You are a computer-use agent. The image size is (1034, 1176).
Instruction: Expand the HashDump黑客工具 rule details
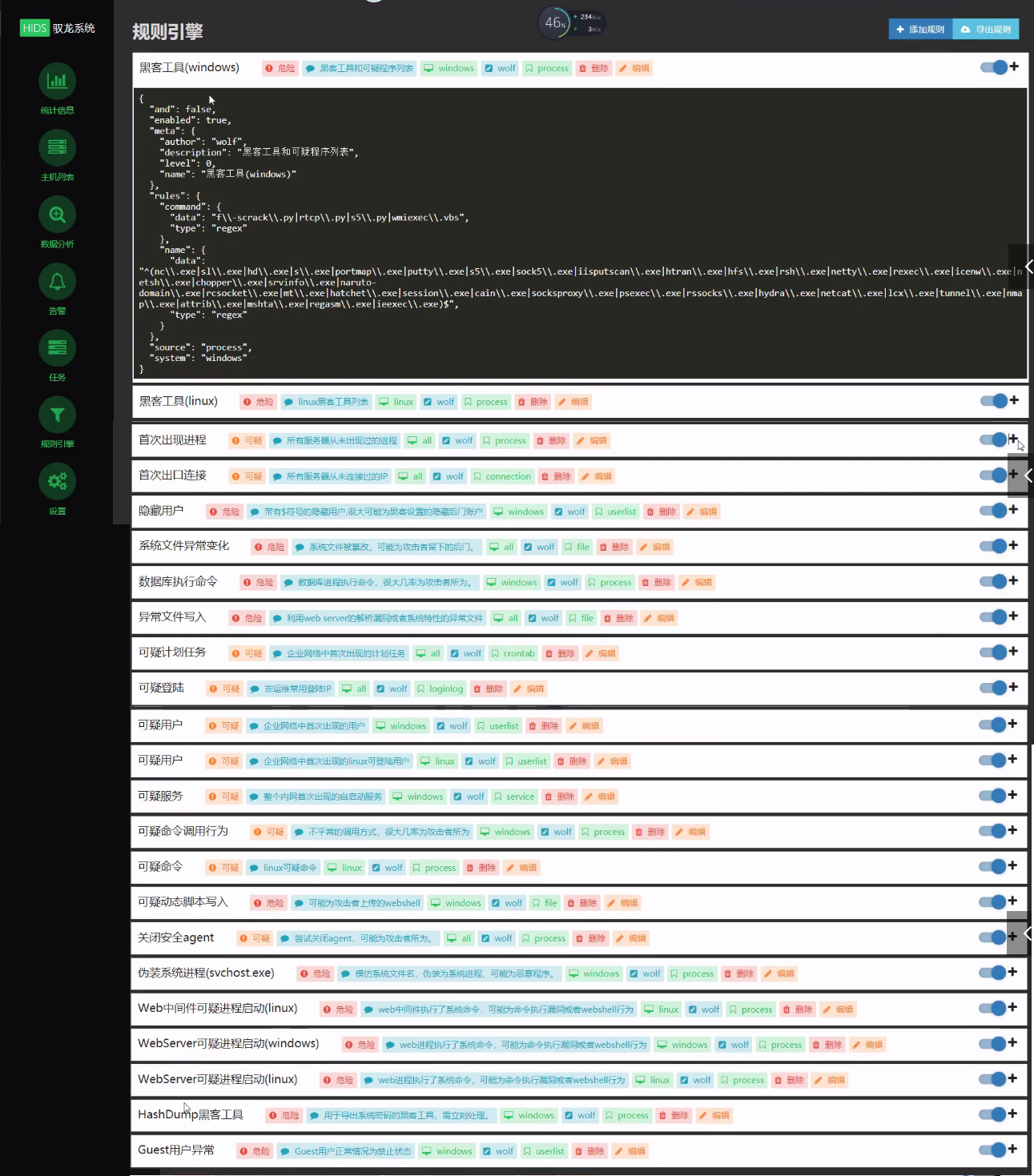coord(1013,1114)
